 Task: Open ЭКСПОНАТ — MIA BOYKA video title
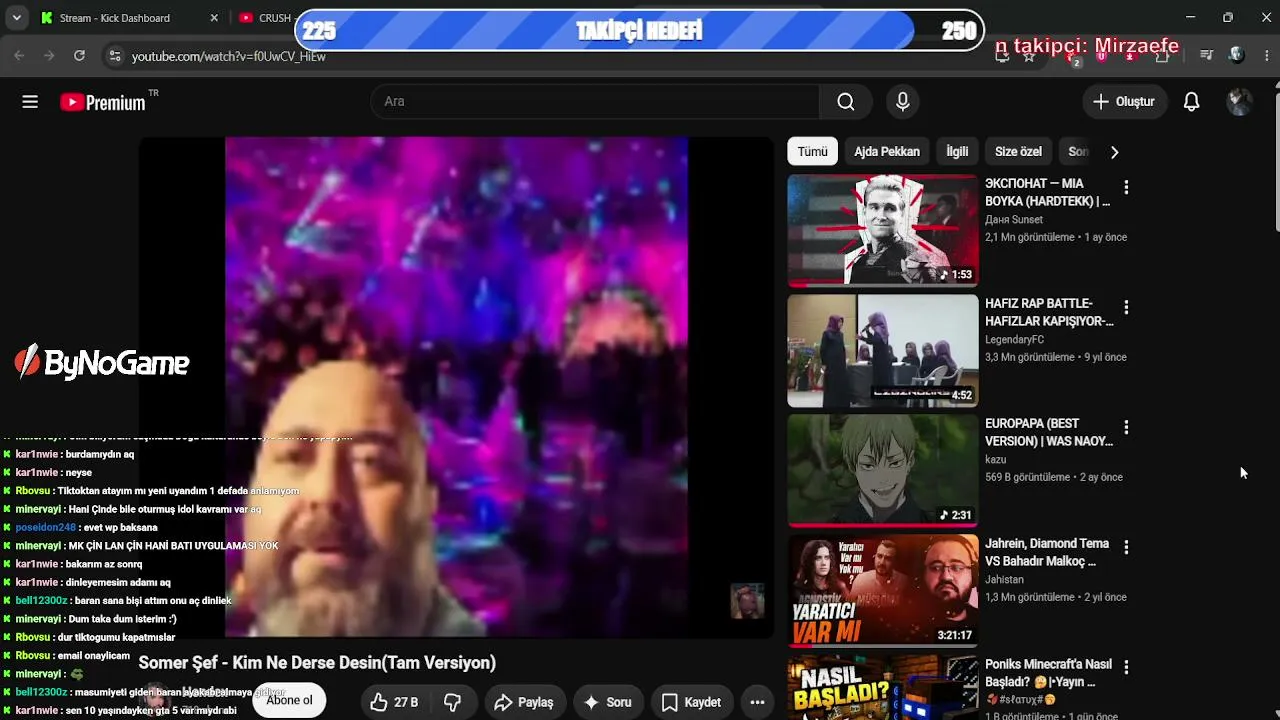1047,193
